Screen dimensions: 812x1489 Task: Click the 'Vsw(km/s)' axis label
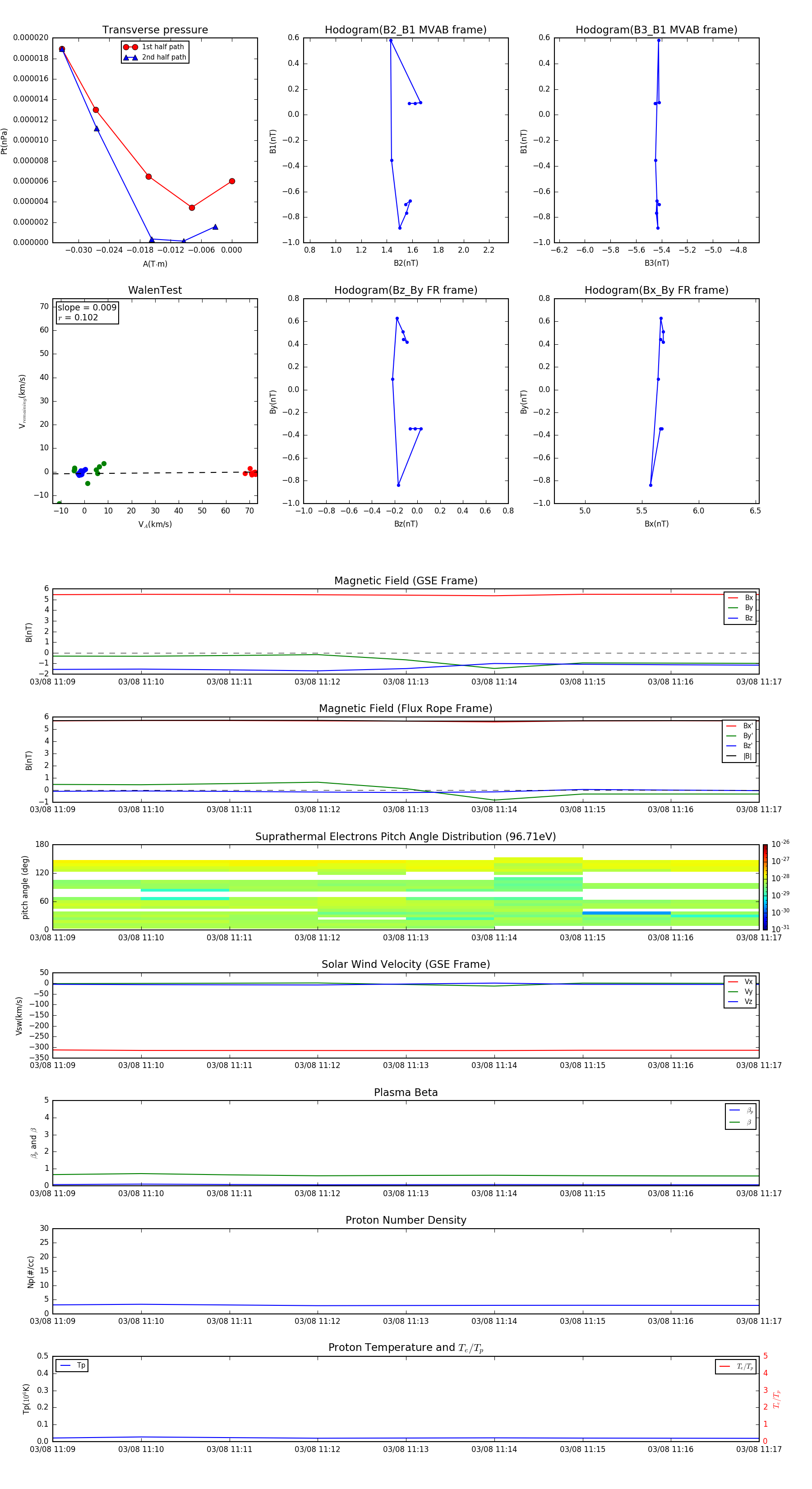point(19,1016)
